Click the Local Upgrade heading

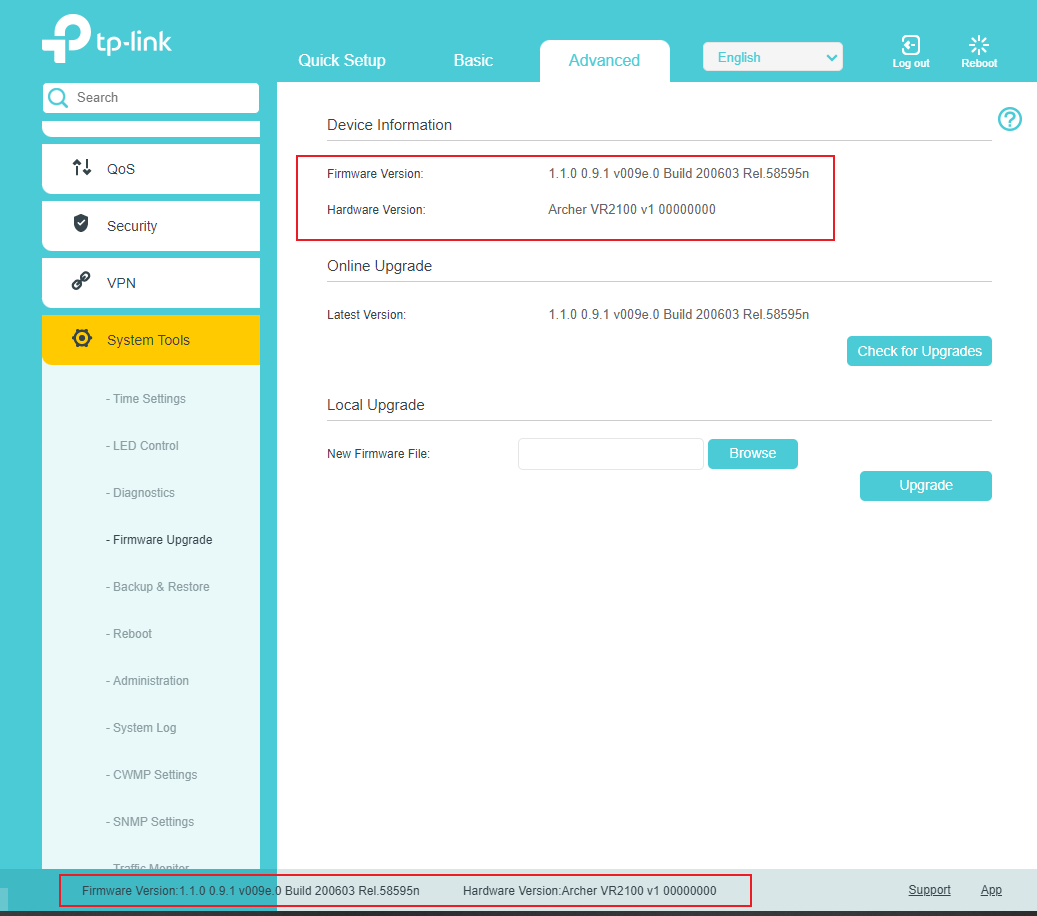[x=376, y=405]
